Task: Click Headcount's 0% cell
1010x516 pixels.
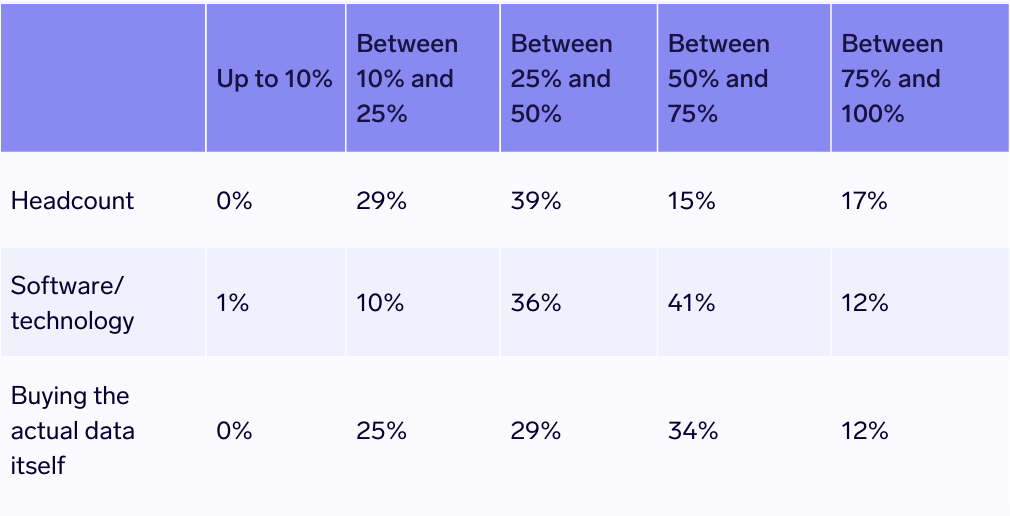Action: [234, 200]
